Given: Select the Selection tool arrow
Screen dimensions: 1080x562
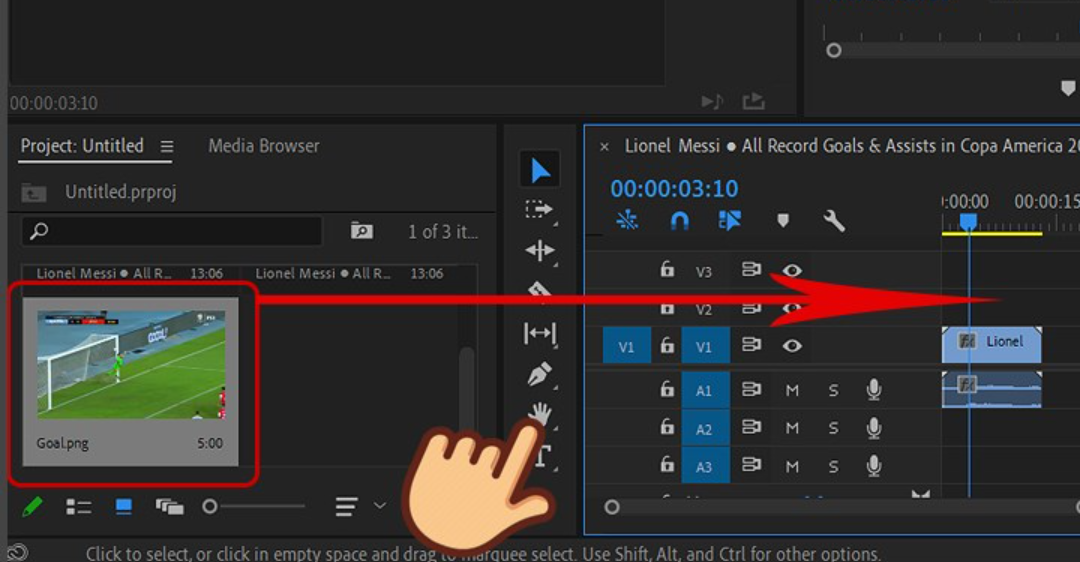Looking at the screenshot, I should click(x=539, y=170).
